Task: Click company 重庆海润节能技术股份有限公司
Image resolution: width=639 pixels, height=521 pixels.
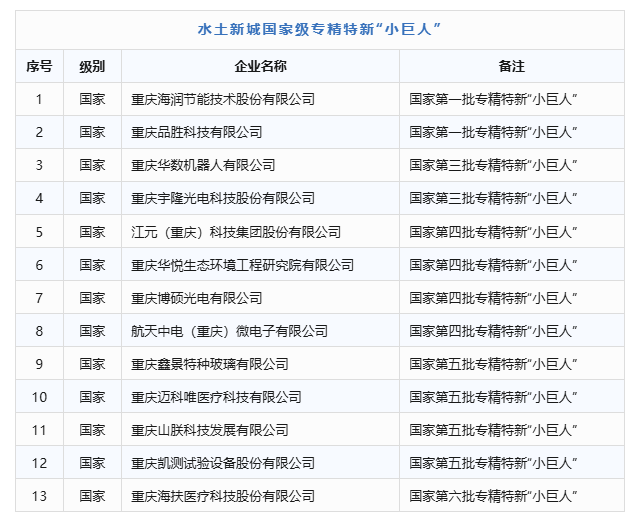Action: point(223,99)
